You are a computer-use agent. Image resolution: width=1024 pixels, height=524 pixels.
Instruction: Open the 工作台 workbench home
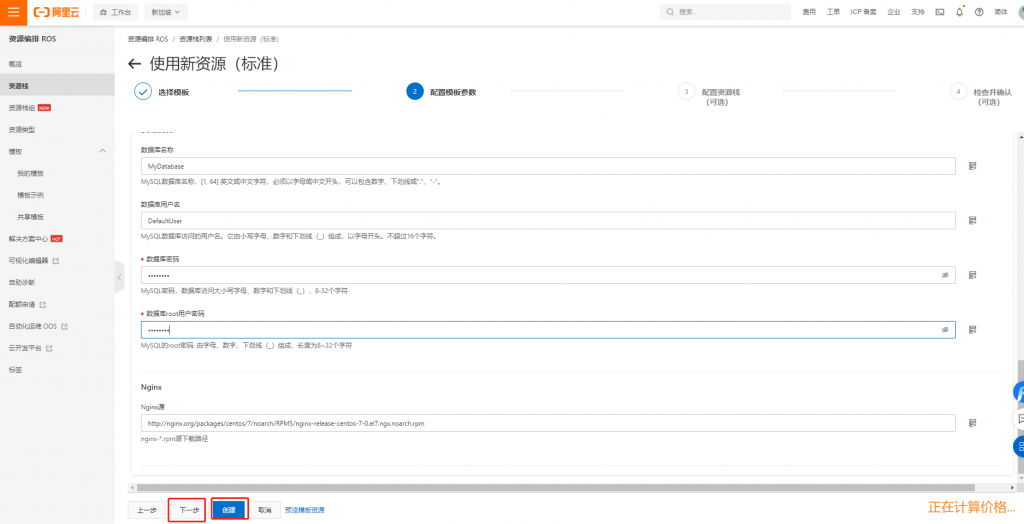(x=115, y=12)
